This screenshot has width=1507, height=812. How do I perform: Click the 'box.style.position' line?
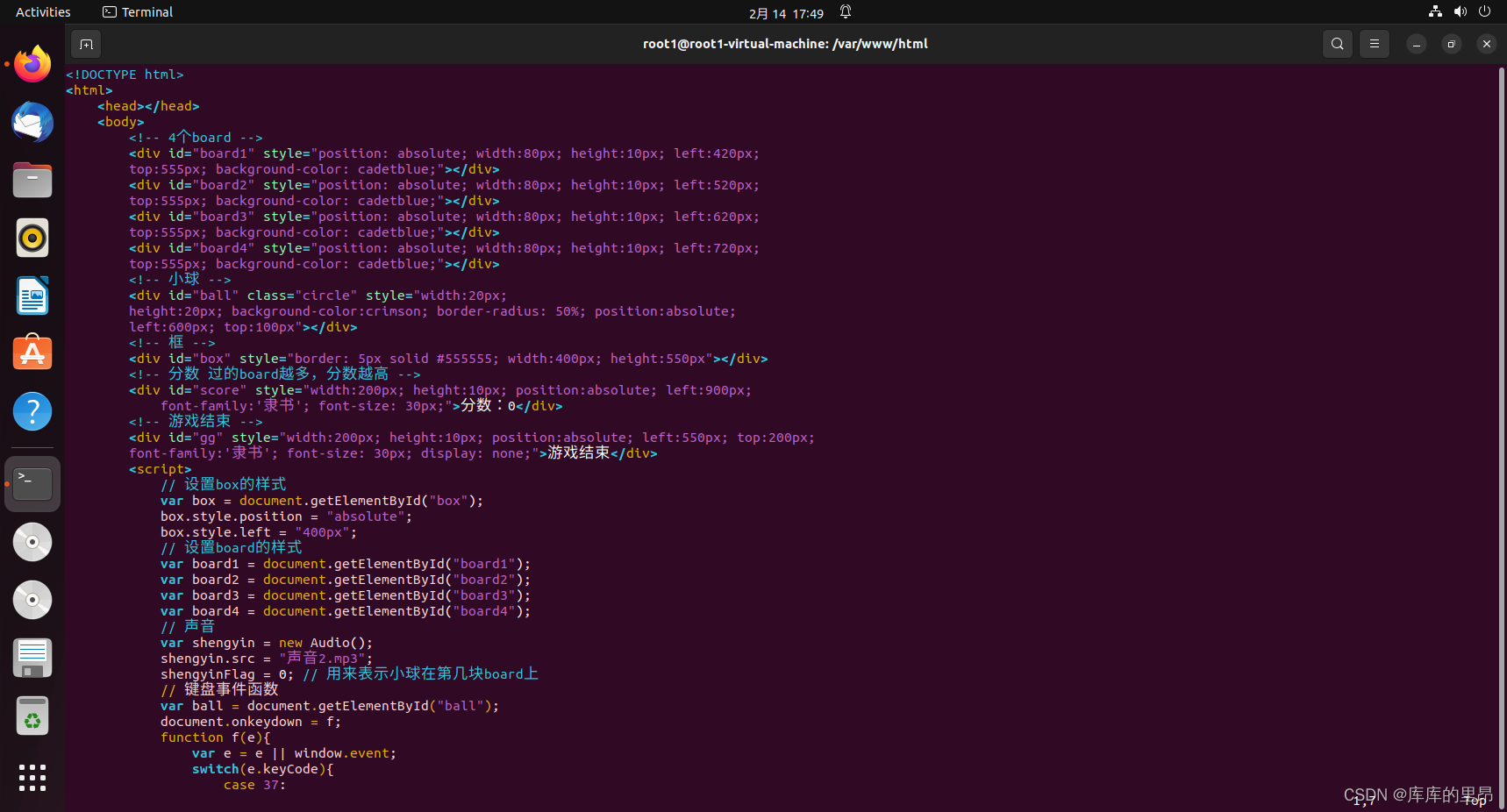(x=286, y=516)
